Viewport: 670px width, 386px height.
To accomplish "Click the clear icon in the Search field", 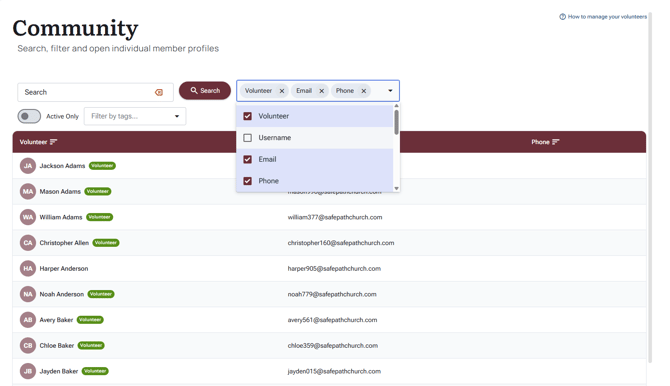I will [x=159, y=92].
